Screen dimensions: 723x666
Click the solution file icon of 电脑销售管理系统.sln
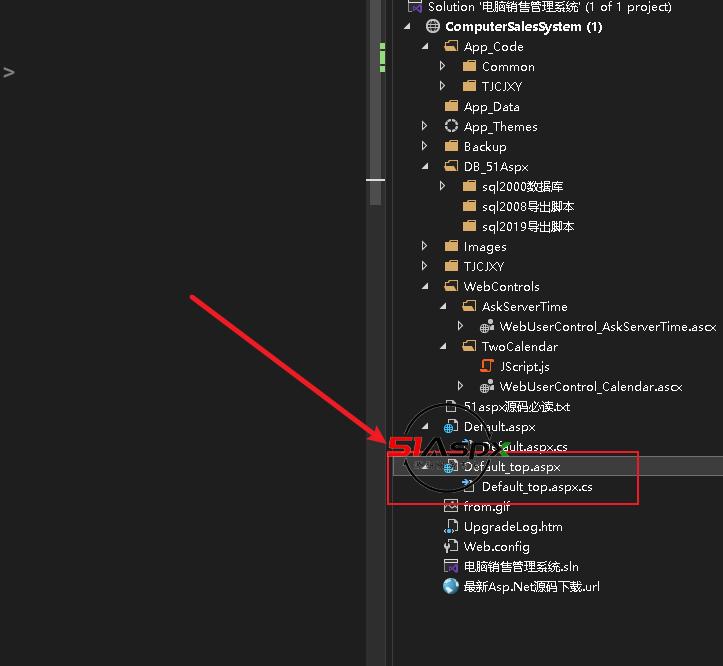(x=451, y=566)
